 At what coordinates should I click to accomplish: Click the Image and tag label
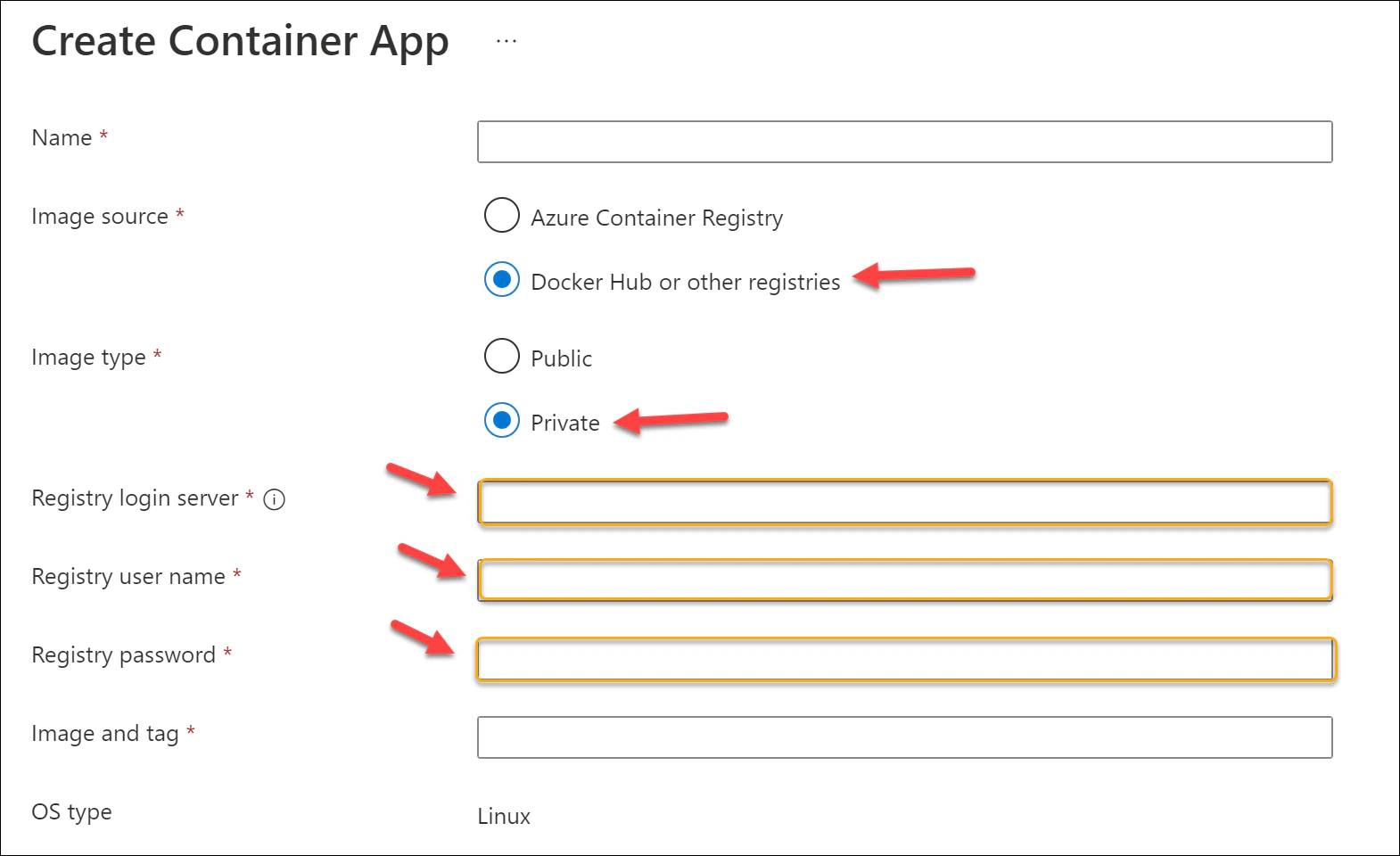105,734
